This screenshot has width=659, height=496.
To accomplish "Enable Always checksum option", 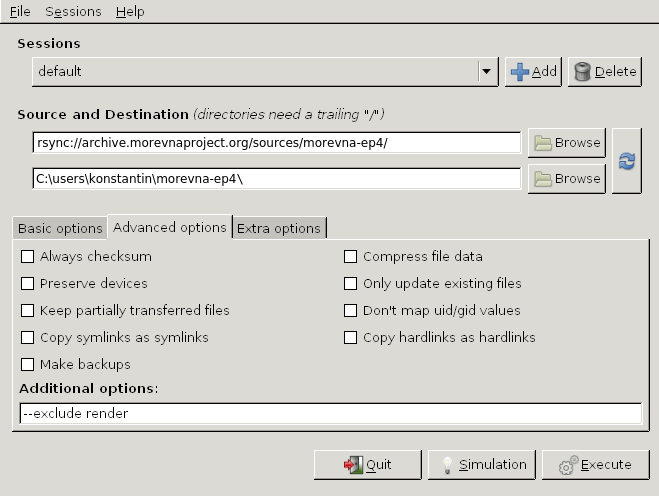I will click(x=28, y=256).
